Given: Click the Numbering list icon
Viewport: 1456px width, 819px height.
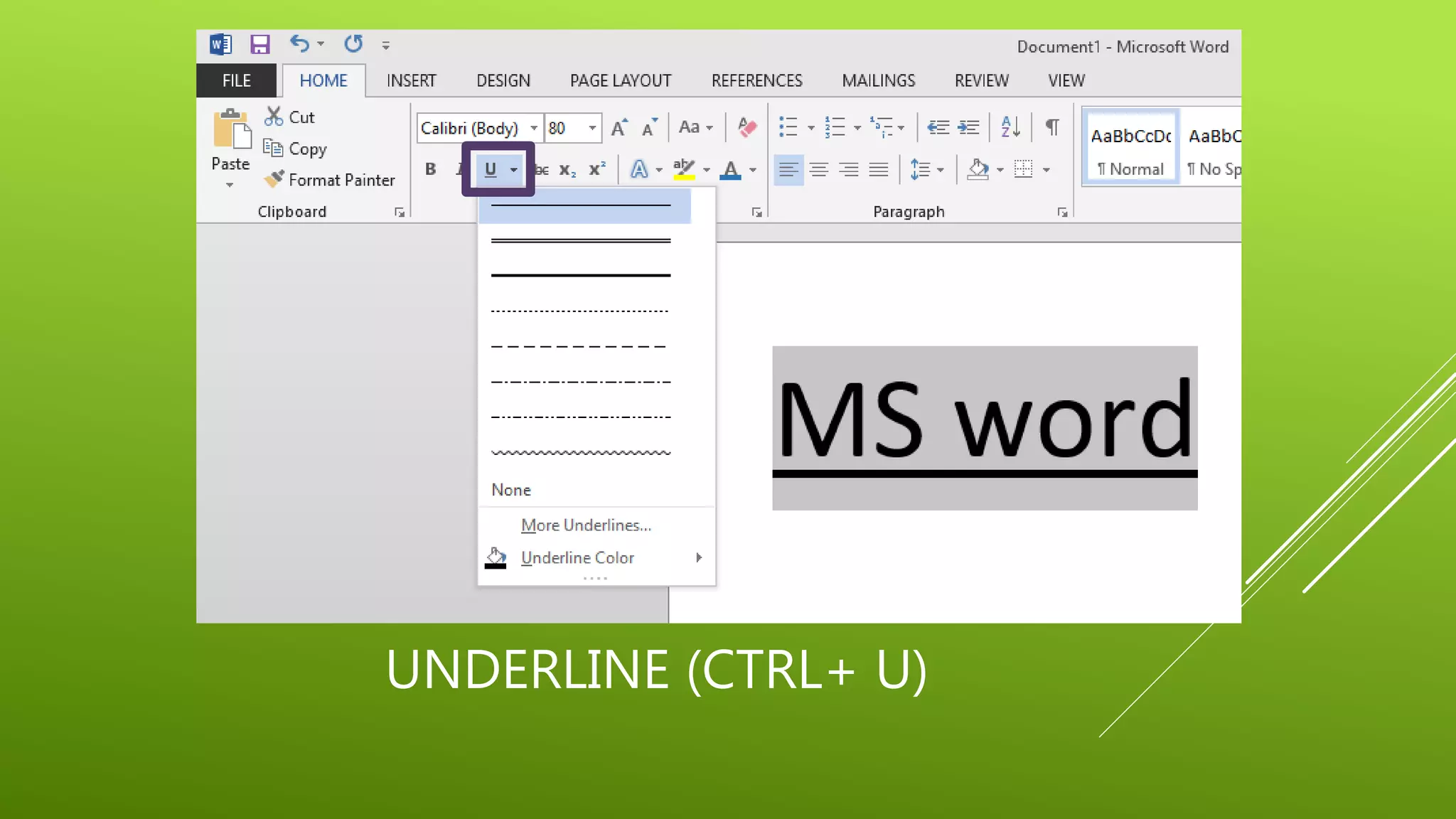Looking at the screenshot, I should pos(835,127).
